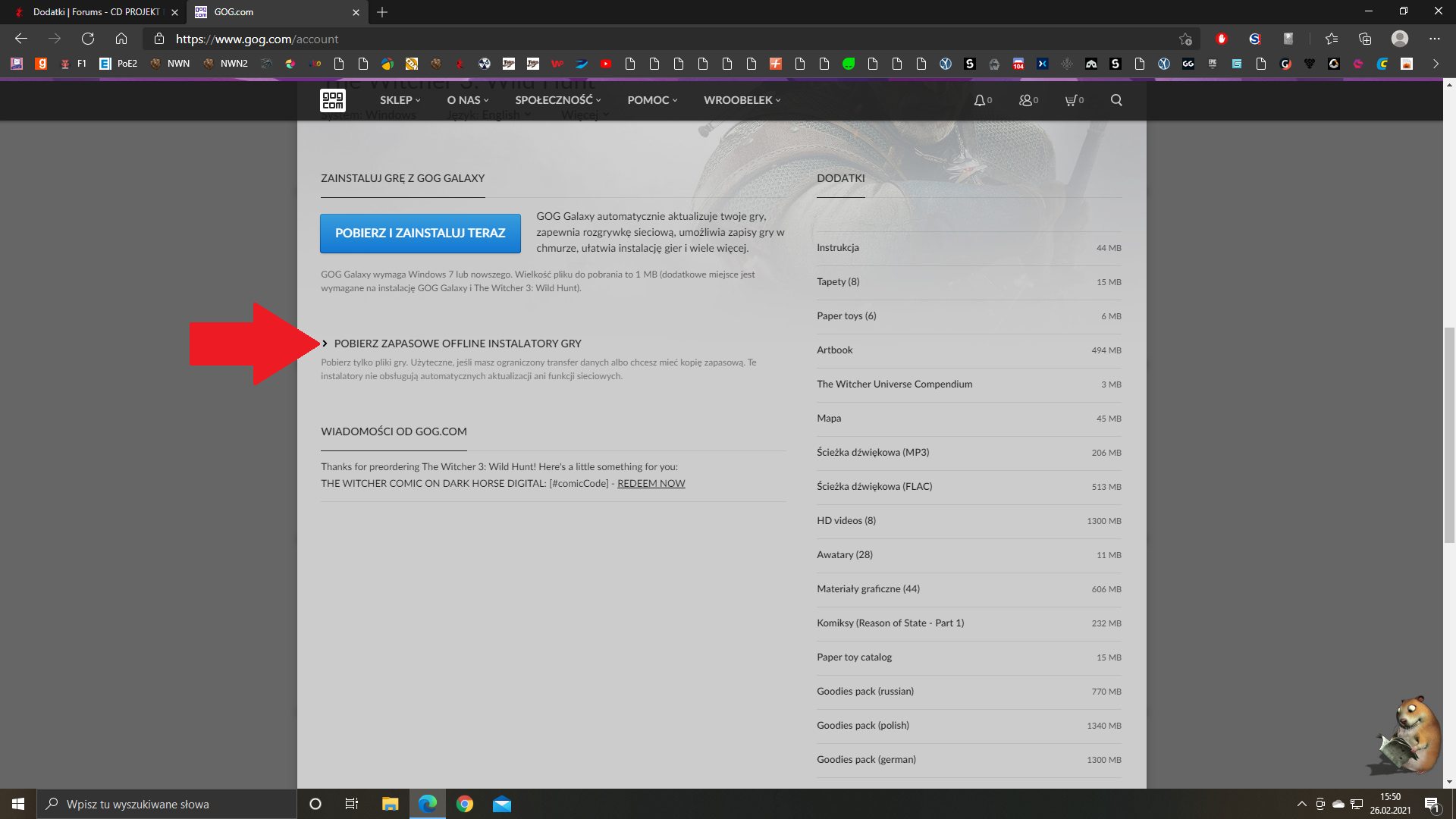Open the Cortana circle button
Screen dimensions: 1456x819
coord(315,804)
